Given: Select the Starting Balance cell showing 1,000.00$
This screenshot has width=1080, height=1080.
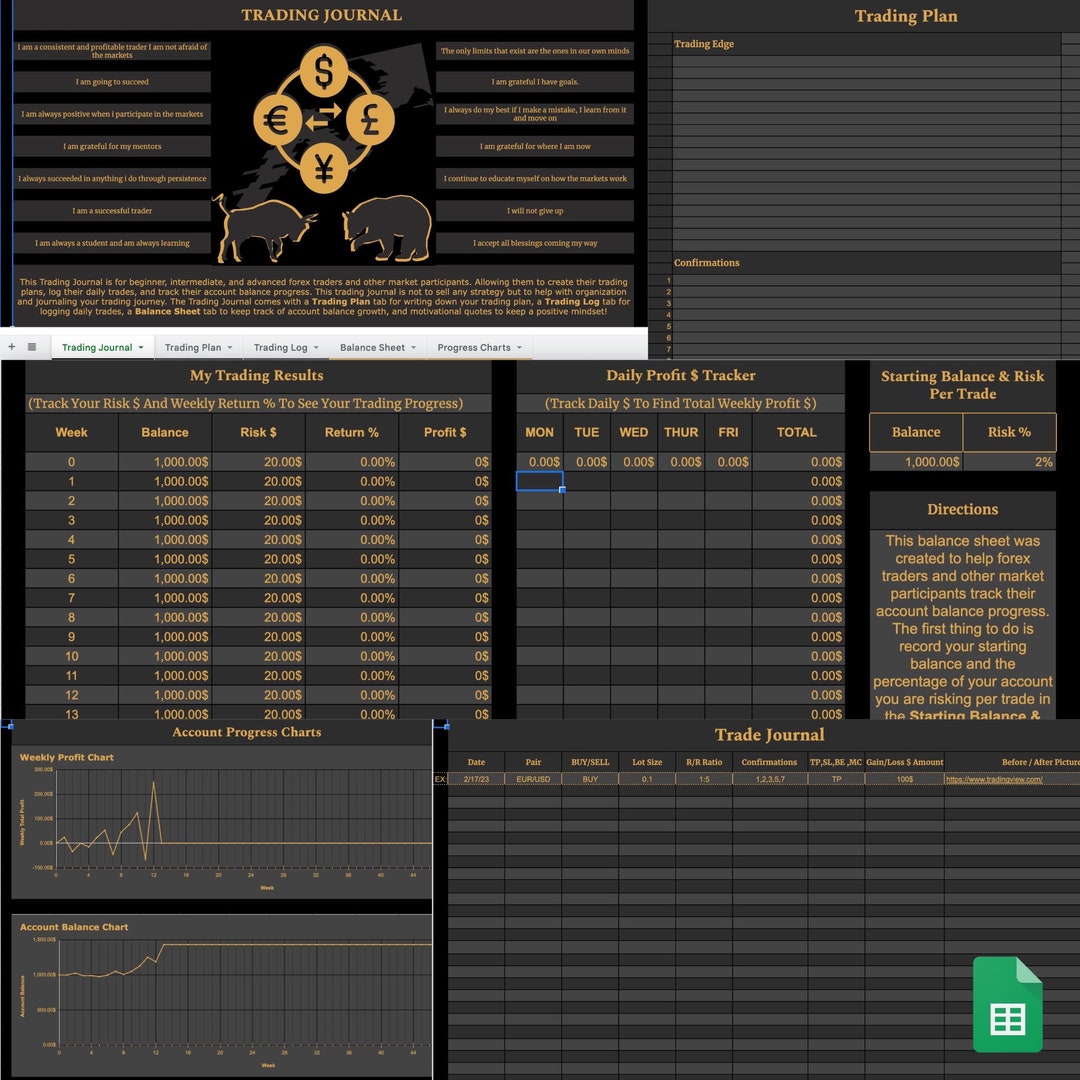Looking at the screenshot, I should pyautogui.click(x=916, y=461).
